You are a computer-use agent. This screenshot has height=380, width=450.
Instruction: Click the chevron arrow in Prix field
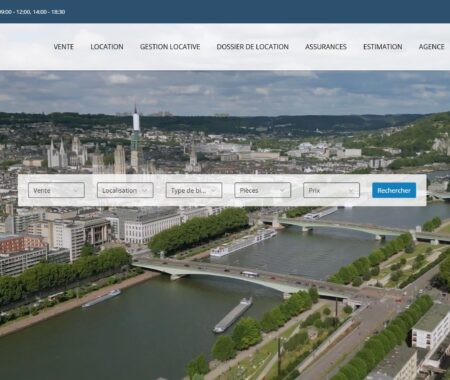point(351,191)
